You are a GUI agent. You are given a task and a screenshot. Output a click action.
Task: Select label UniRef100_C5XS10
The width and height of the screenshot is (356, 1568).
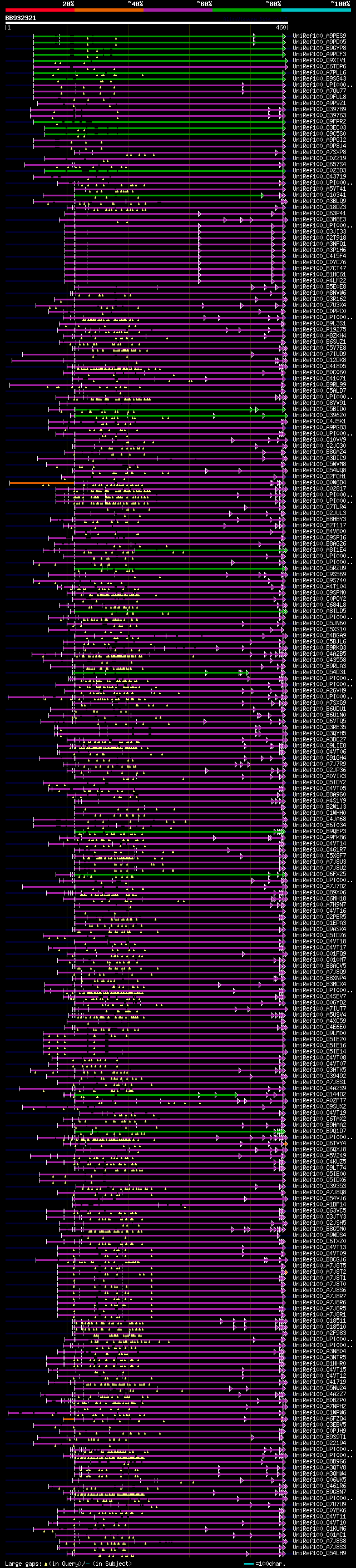(x=319, y=629)
